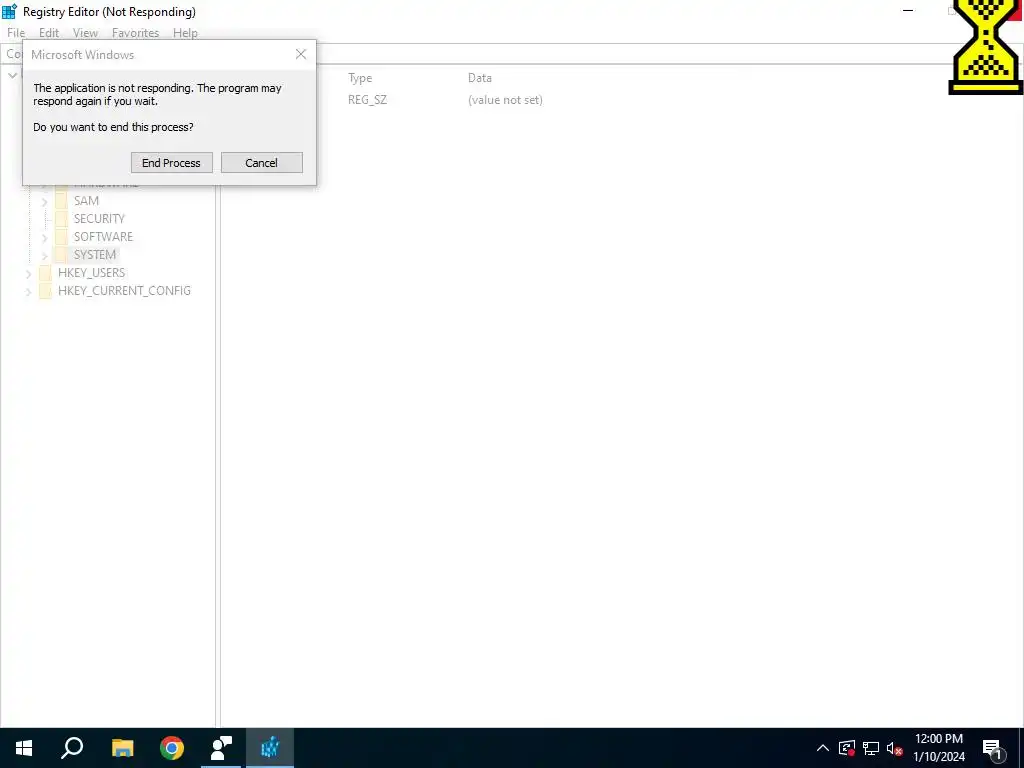Click the sync tray icon with red badge

(847, 748)
